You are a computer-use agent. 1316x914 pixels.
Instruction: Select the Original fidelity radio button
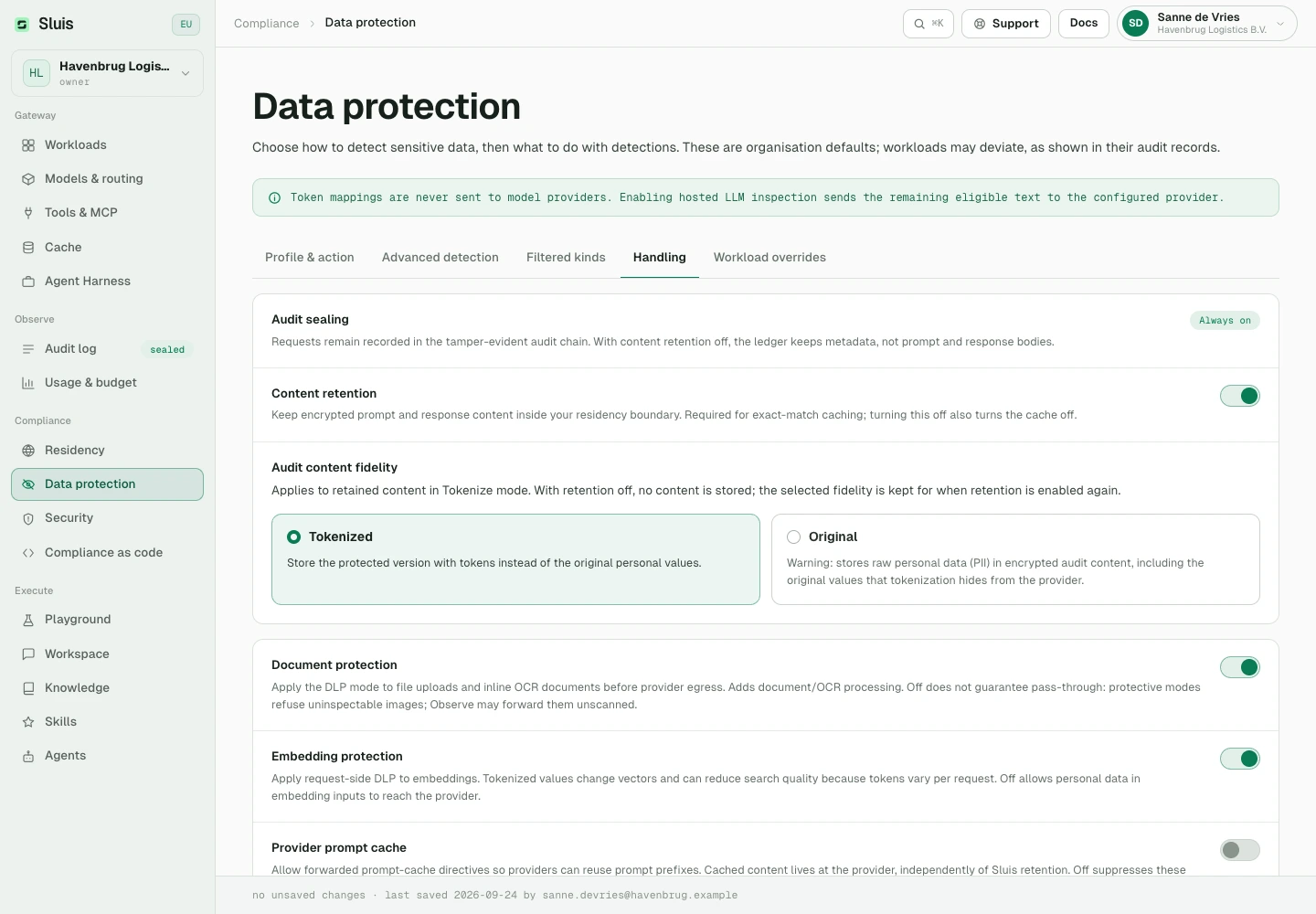(x=793, y=537)
